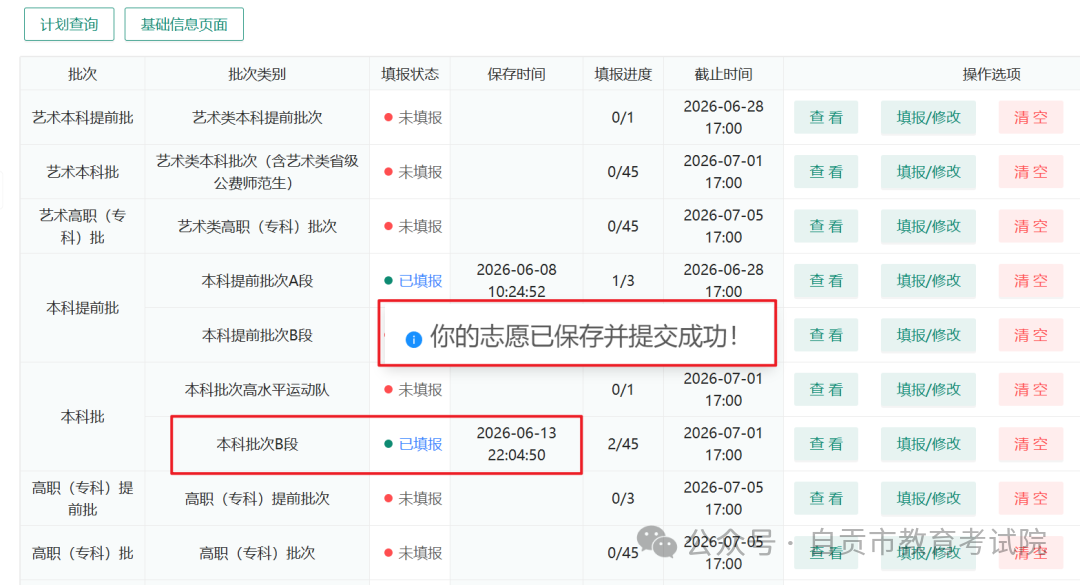Click the 本科批次B段 category cell
1080x585 pixels.
(x=257, y=444)
